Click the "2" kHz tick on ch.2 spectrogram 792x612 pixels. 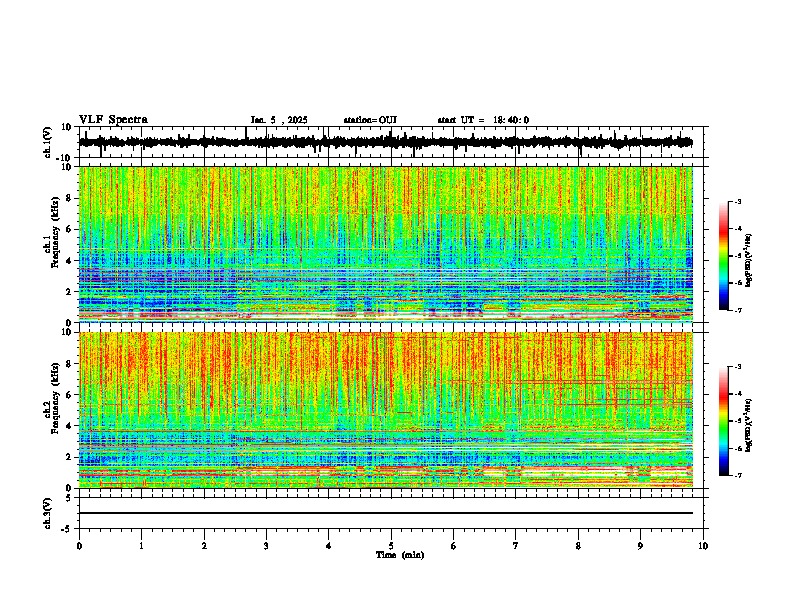pos(70,457)
